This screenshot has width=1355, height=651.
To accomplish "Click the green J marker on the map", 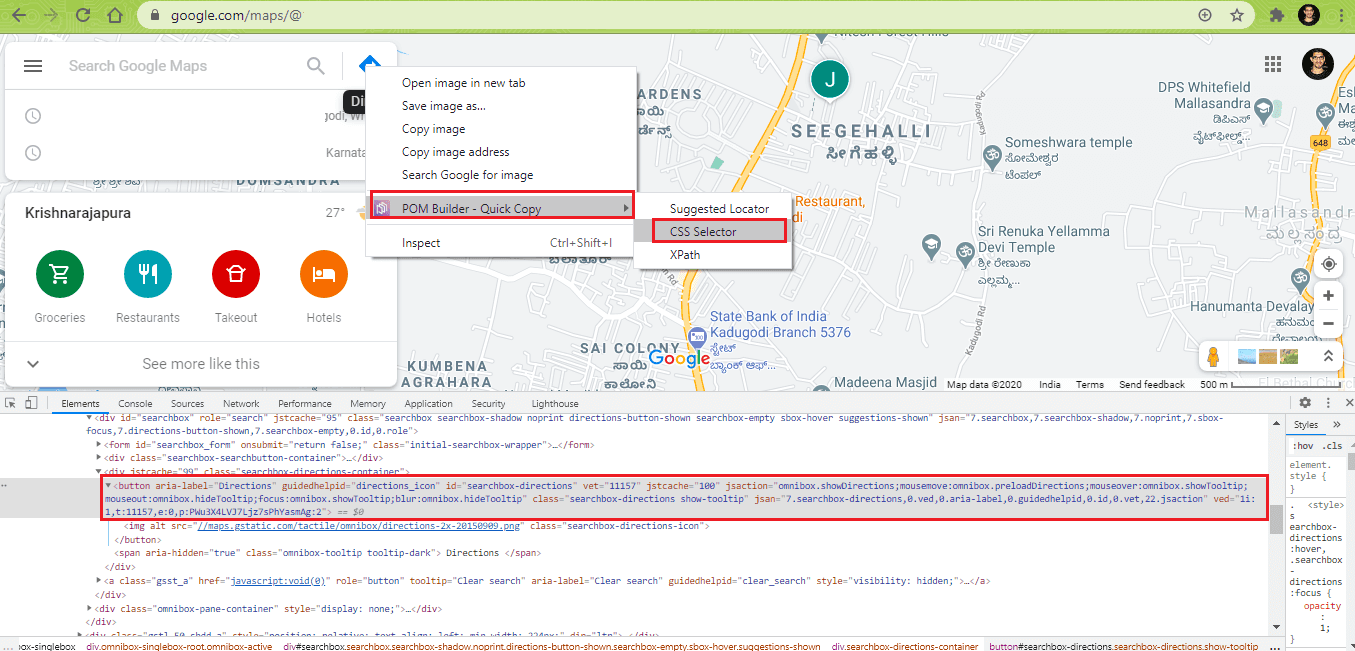I will click(829, 79).
